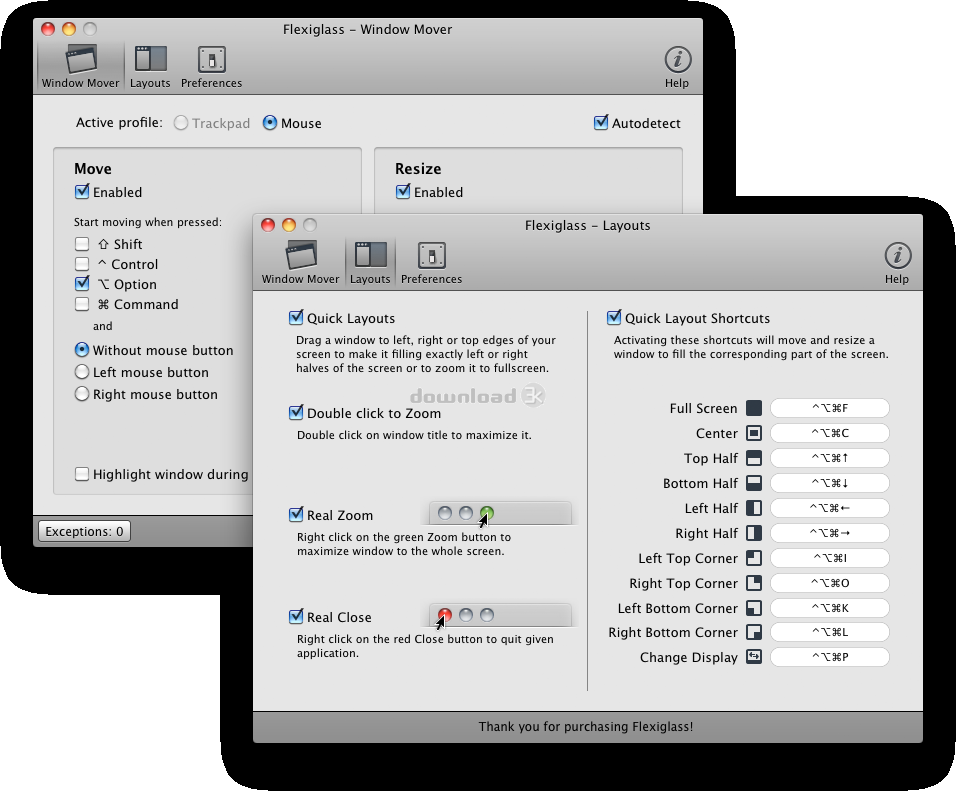Click the "Start moving when pressed:" label
The height and width of the screenshot is (791, 956).
148,222
